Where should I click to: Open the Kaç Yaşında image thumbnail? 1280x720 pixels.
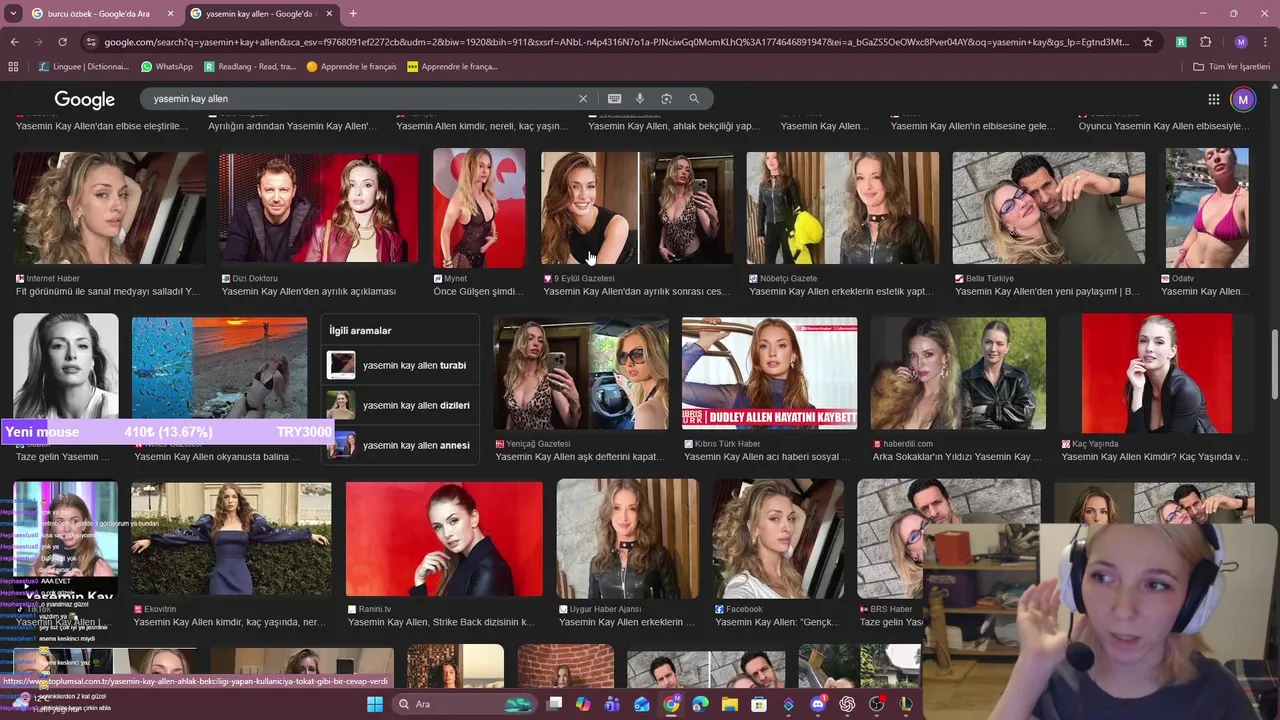click(1157, 374)
